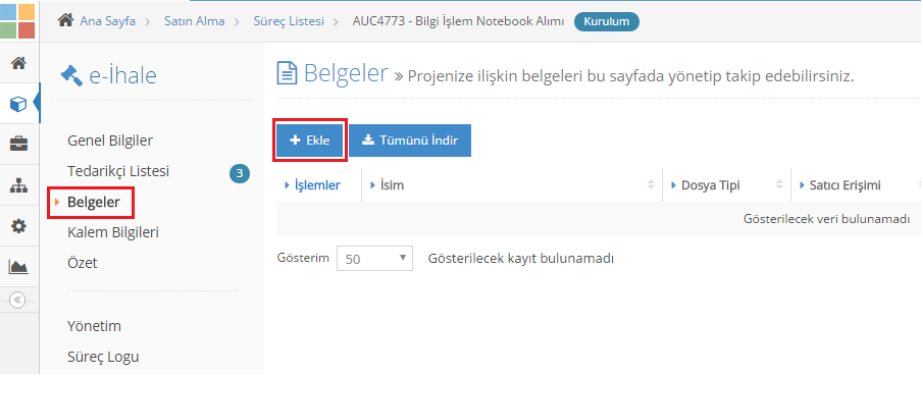This screenshot has height=396, width=923.
Task: Click the Tümünü İndir download button
Action: click(410, 141)
